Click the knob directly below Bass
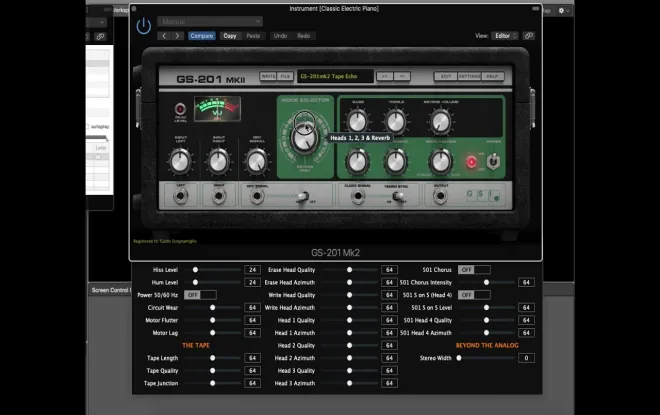The width and height of the screenshot is (660, 415). pyautogui.click(x=358, y=162)
